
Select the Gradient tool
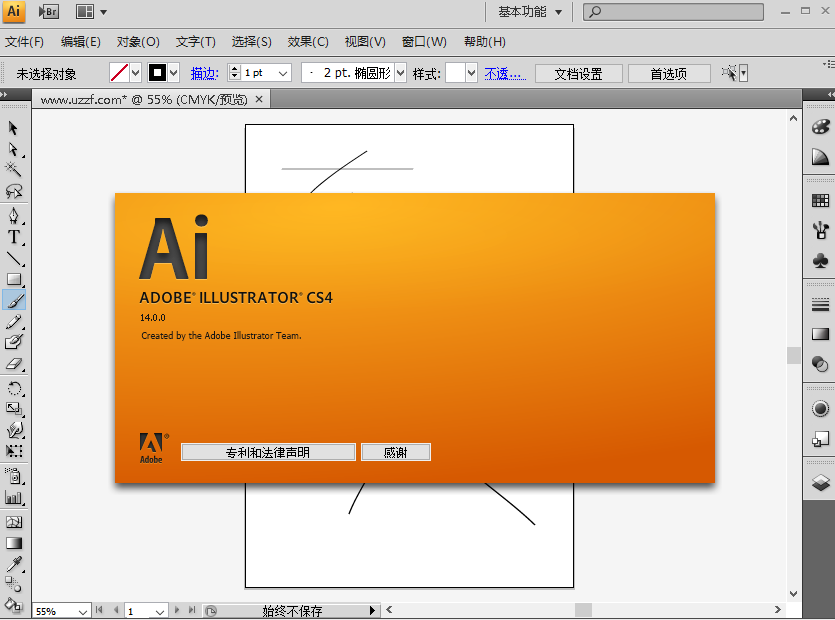tap(13, 543)
